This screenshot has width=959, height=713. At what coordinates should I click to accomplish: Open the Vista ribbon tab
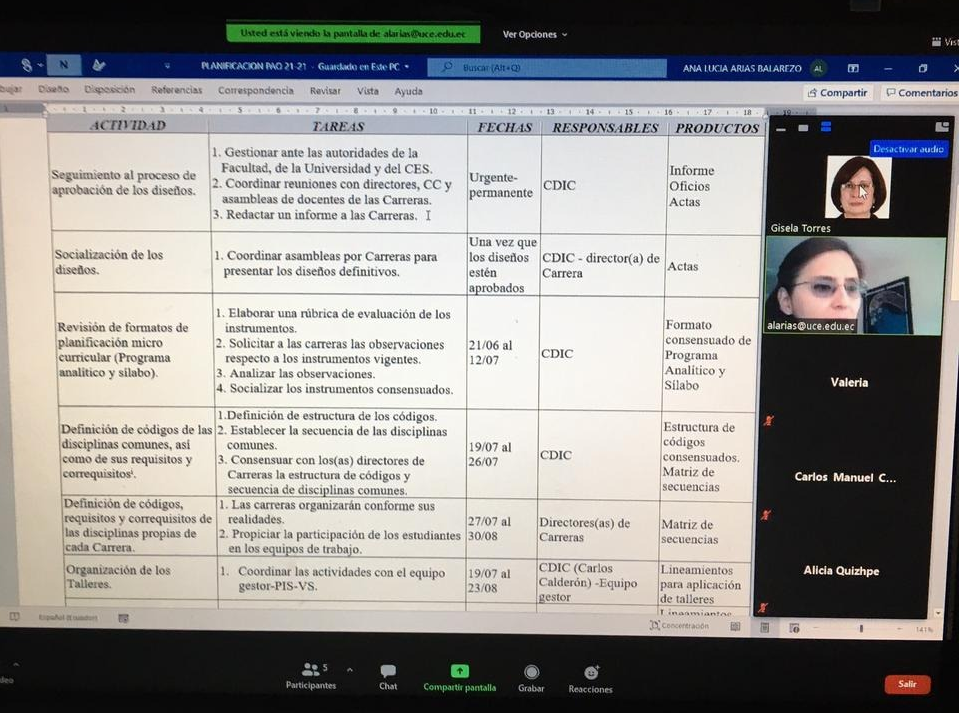point(368,90)
